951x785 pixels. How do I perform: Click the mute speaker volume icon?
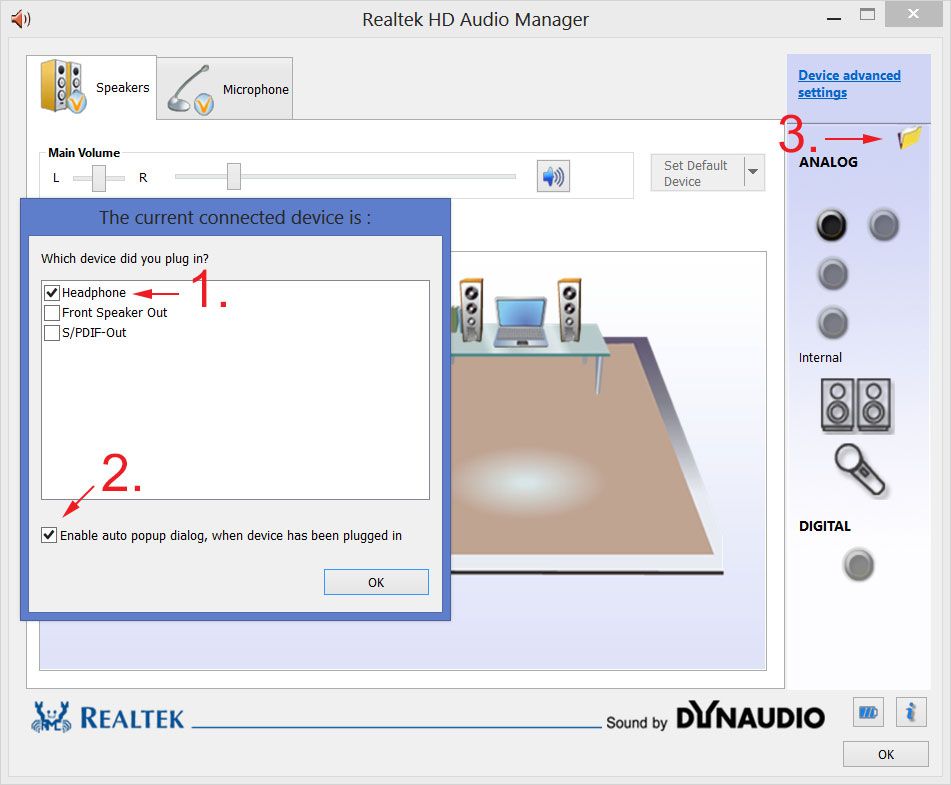[x=552, y=177]
